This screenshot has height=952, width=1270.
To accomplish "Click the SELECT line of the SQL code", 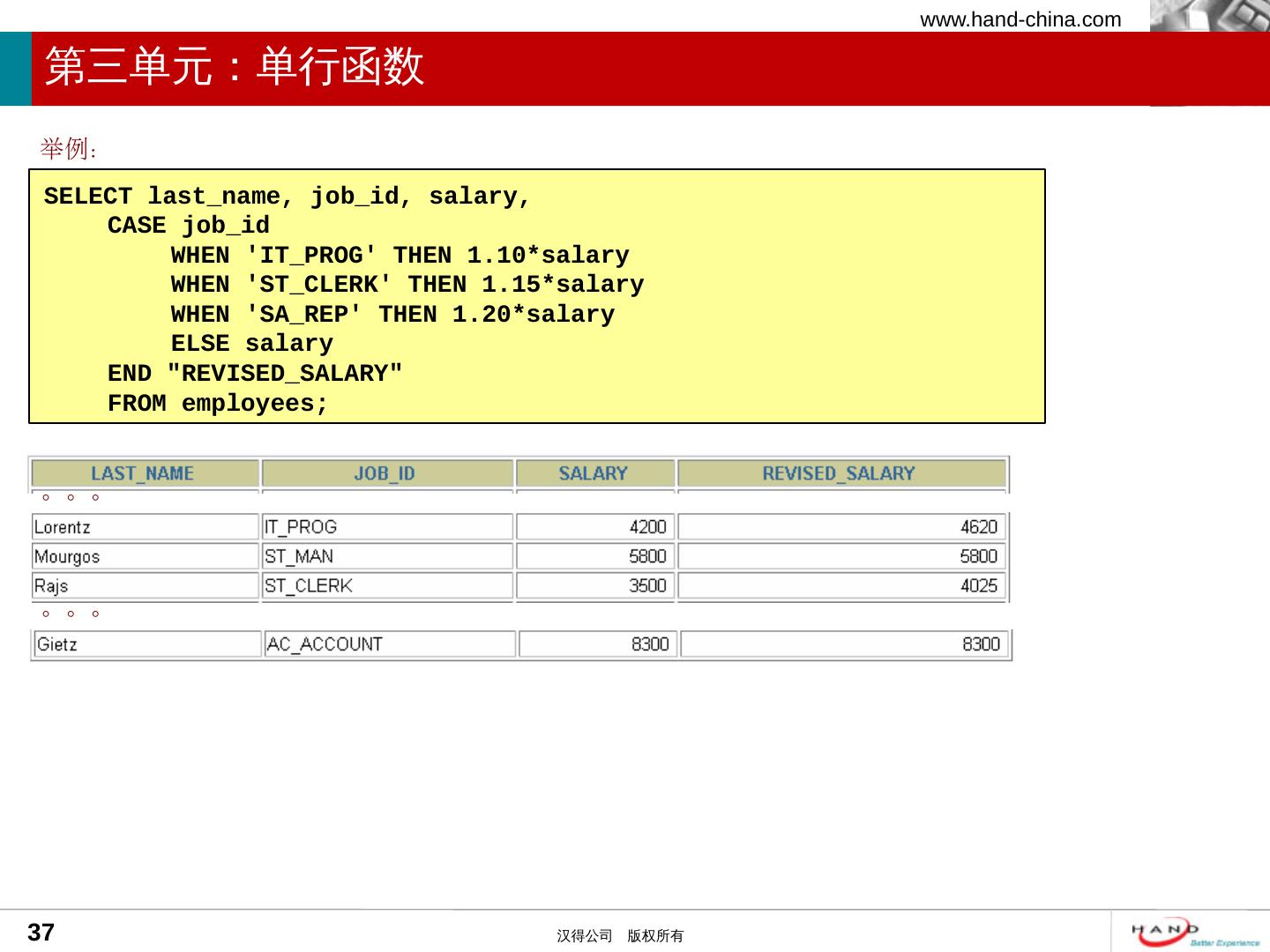I will (x=288, y=197).
